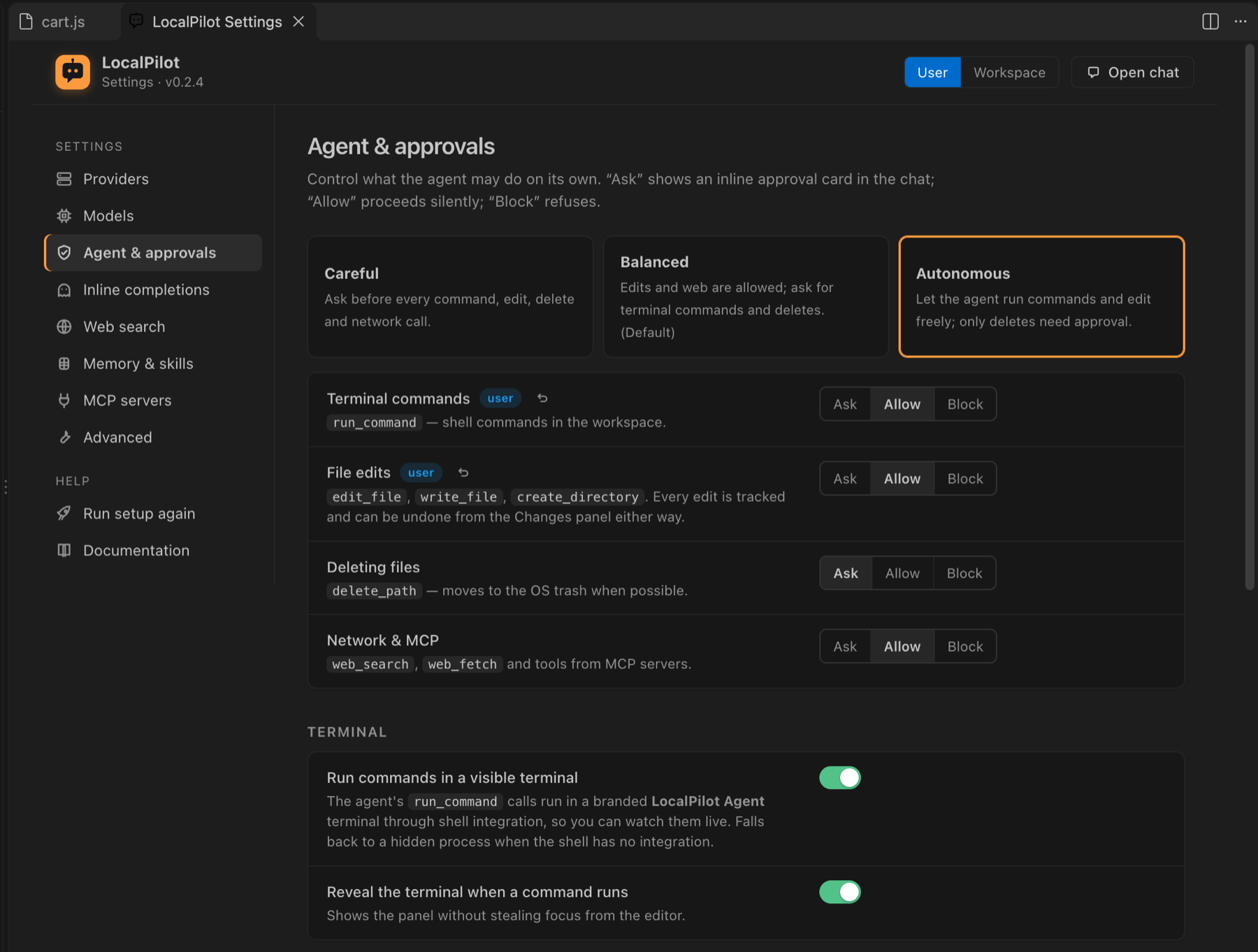Open Advanced settings section
The height and width of the screenshot is (952, 1258).
click(x=153, y=438)
